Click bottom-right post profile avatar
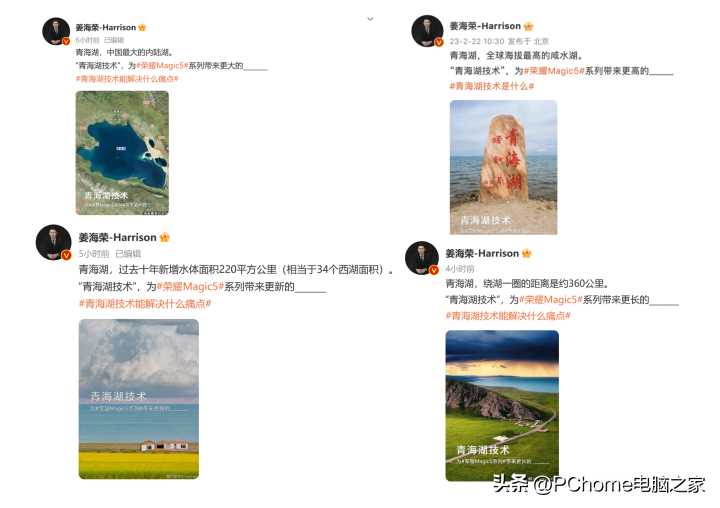 pos(422,258)
